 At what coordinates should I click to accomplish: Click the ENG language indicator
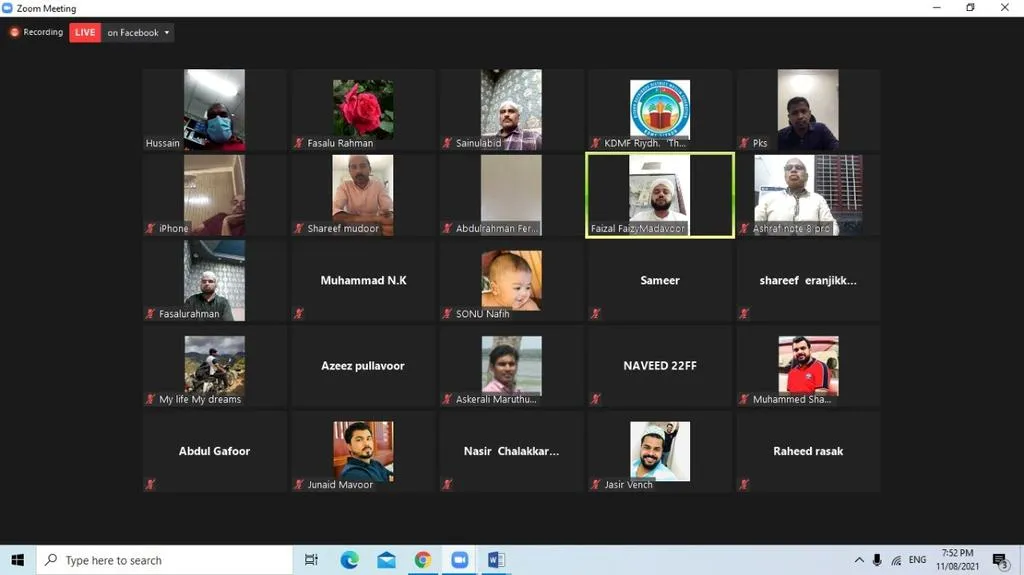pos(917,560)
